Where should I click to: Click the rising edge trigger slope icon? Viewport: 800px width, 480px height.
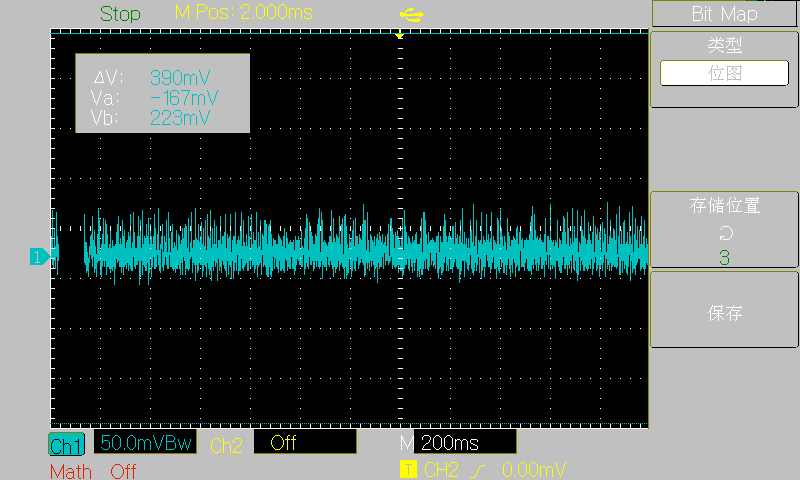point(478,470)
